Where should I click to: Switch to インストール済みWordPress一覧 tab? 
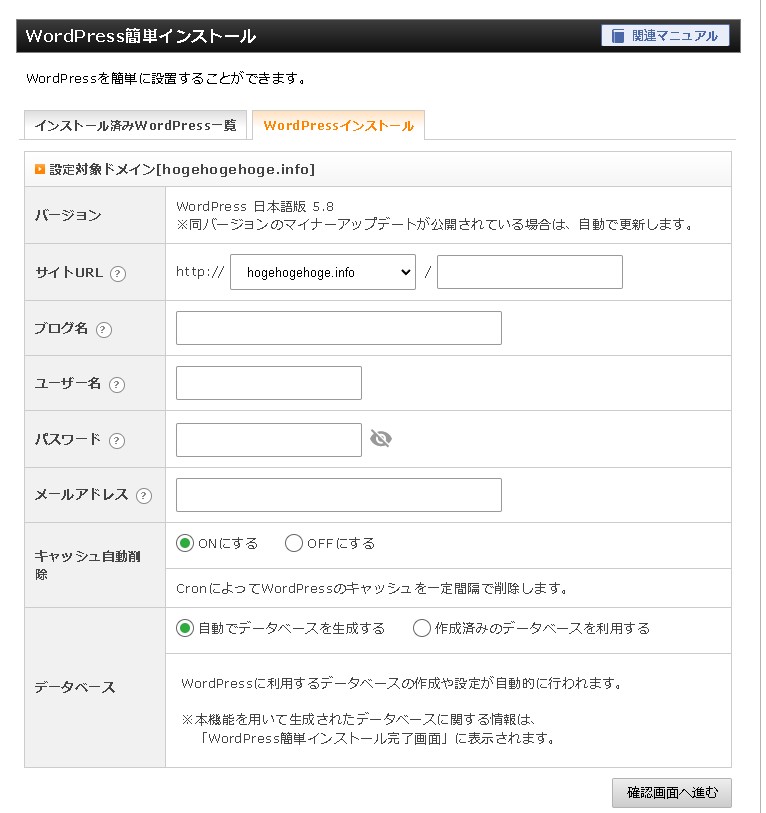(x=135, y=126)
